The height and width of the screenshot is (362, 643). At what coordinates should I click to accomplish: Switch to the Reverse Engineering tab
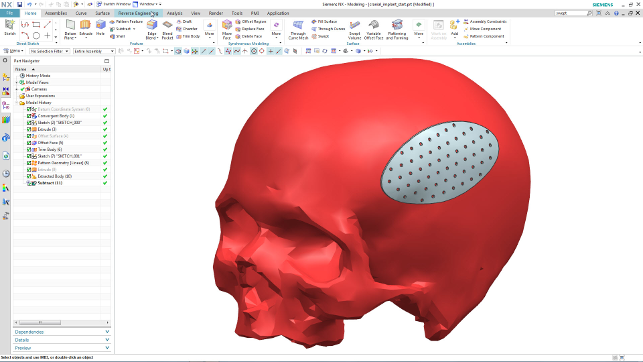point(138,13)
